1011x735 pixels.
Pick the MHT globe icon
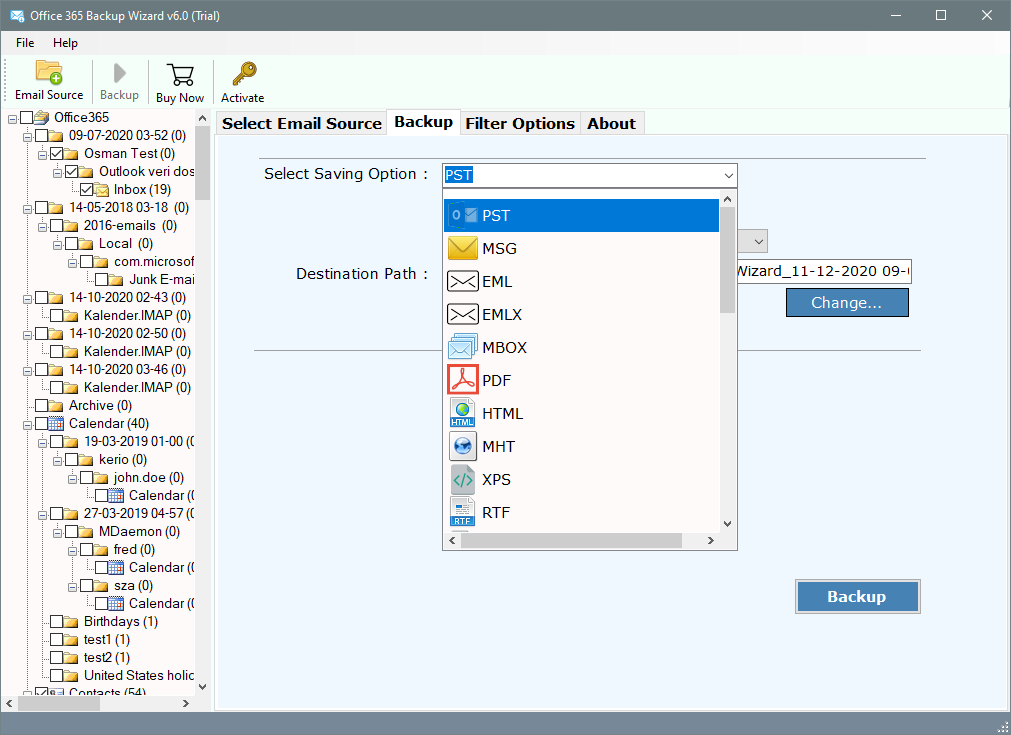click(x=463, y=446)
